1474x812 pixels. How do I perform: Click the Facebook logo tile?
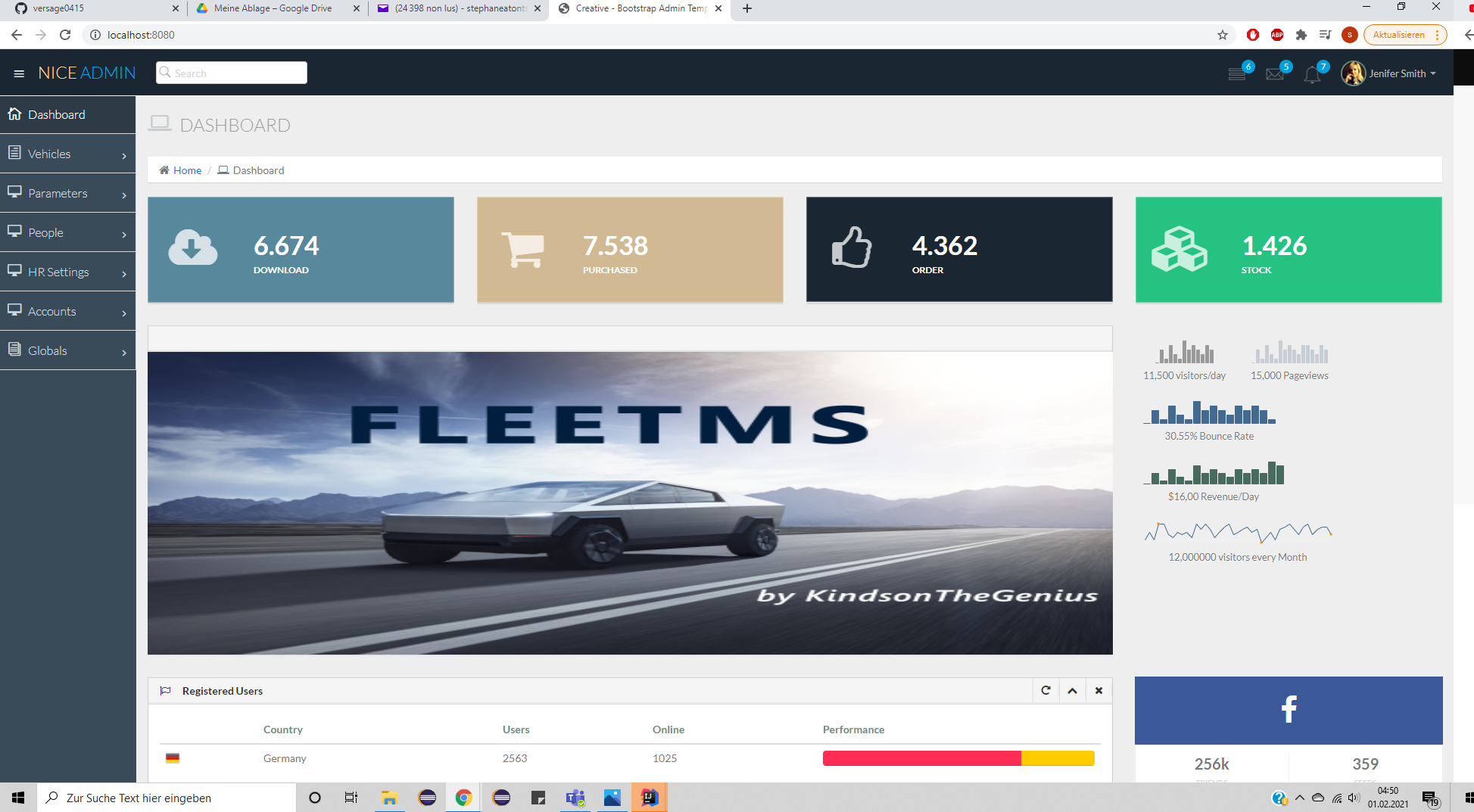tap(1289, 710)
